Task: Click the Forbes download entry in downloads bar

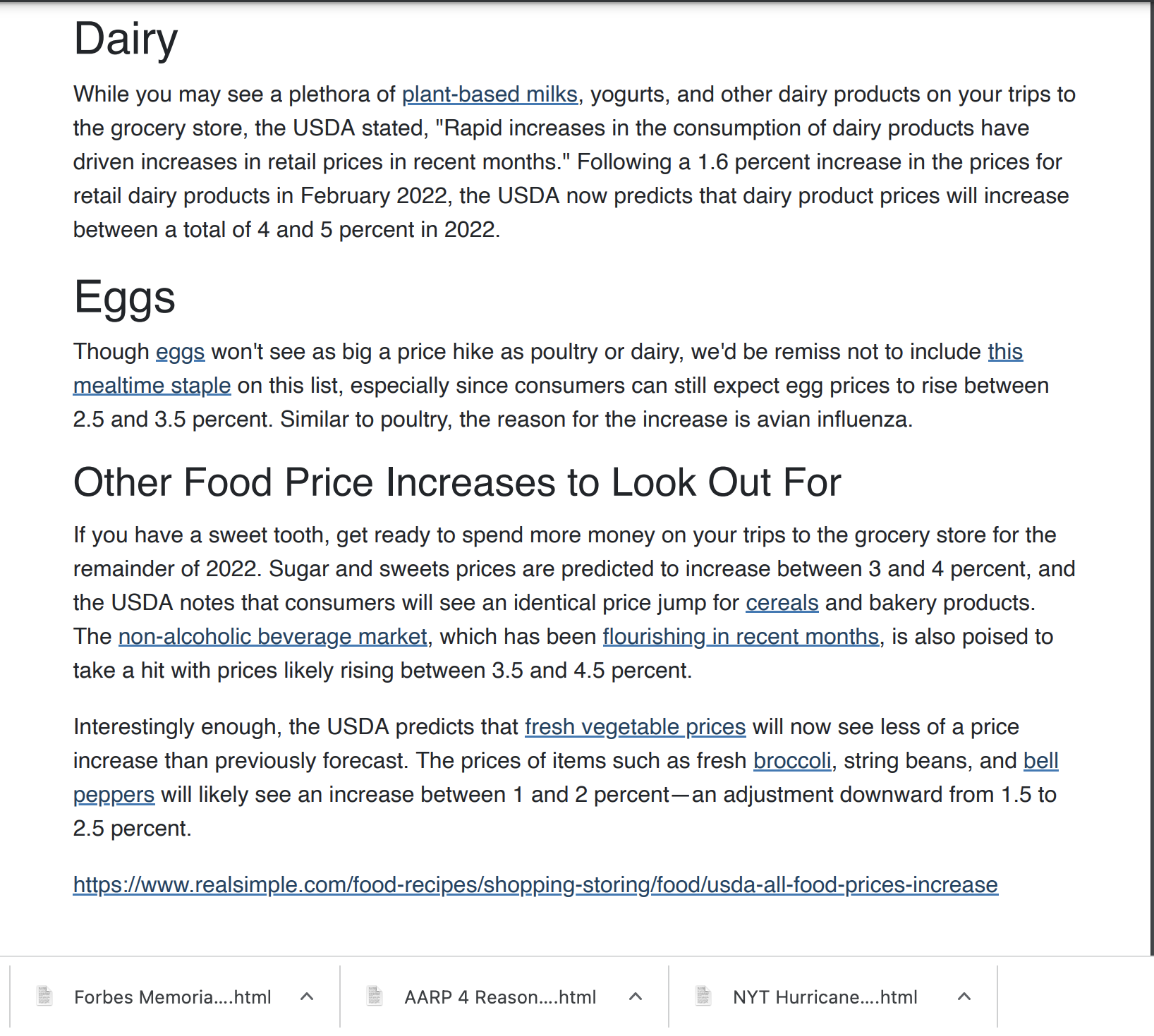Action: pos(173,997)
